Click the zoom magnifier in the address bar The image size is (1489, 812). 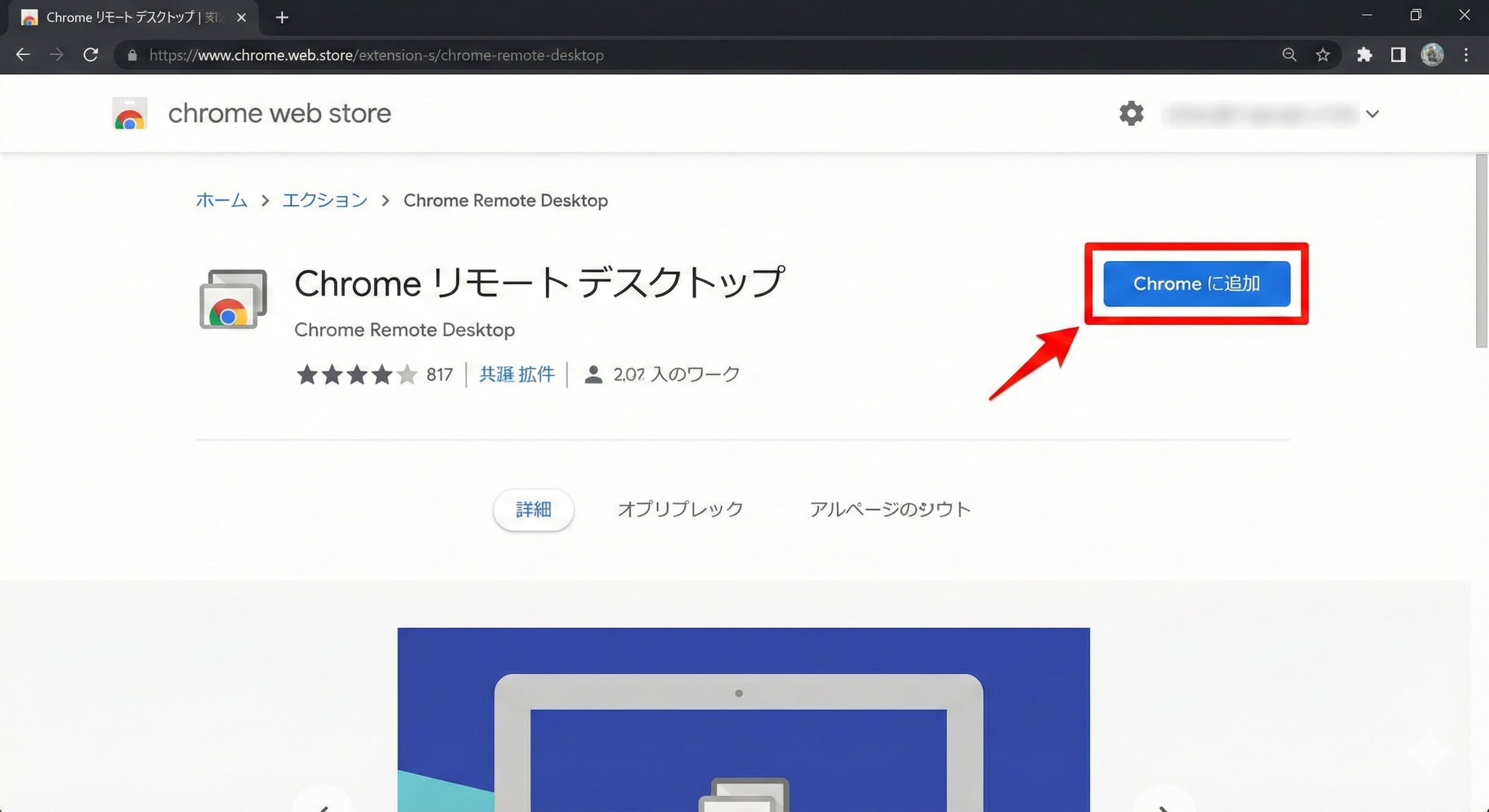pyautogui.click(x=1289, y=55)
